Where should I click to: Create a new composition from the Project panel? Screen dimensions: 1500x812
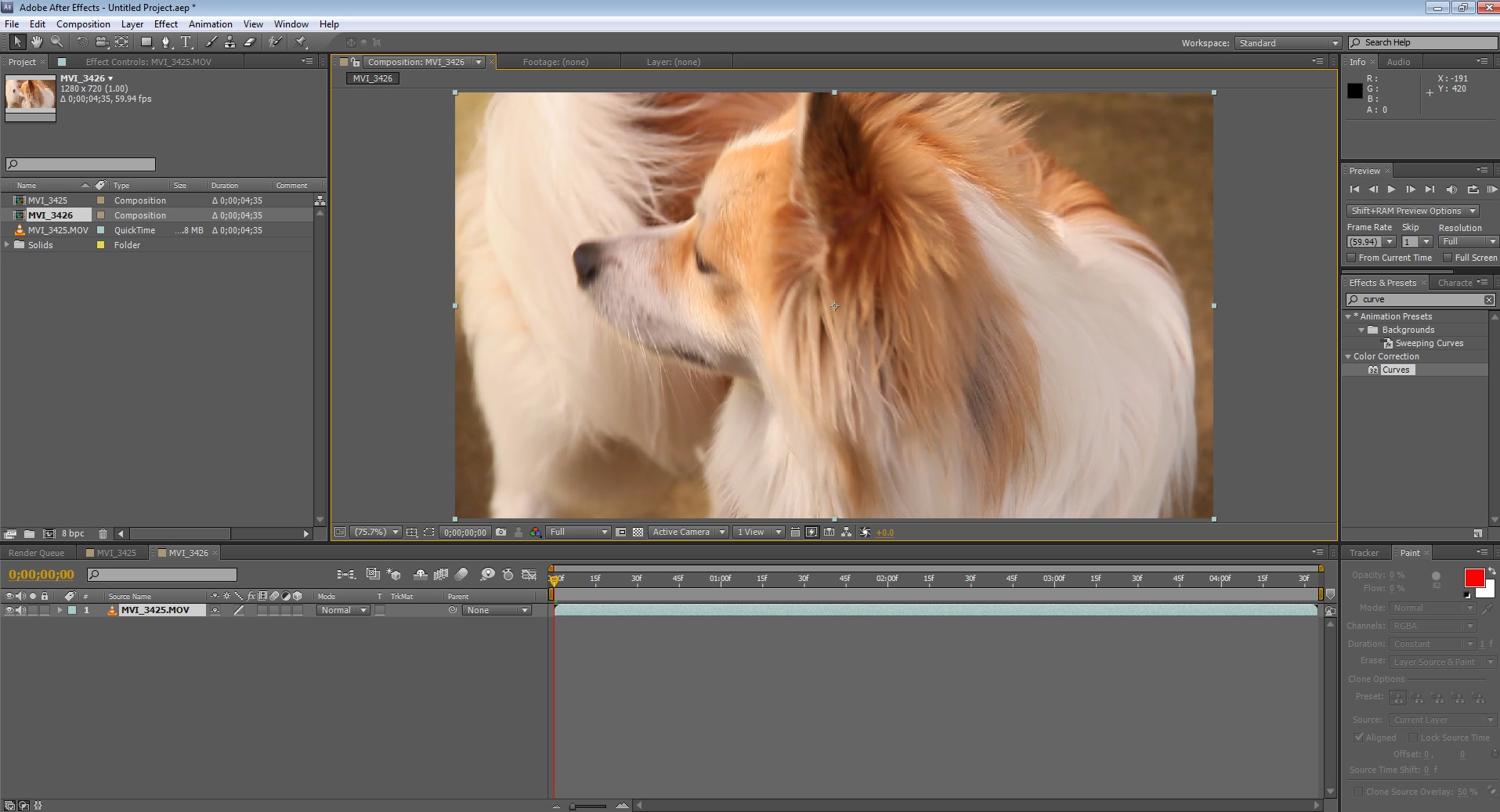point(49,534)
